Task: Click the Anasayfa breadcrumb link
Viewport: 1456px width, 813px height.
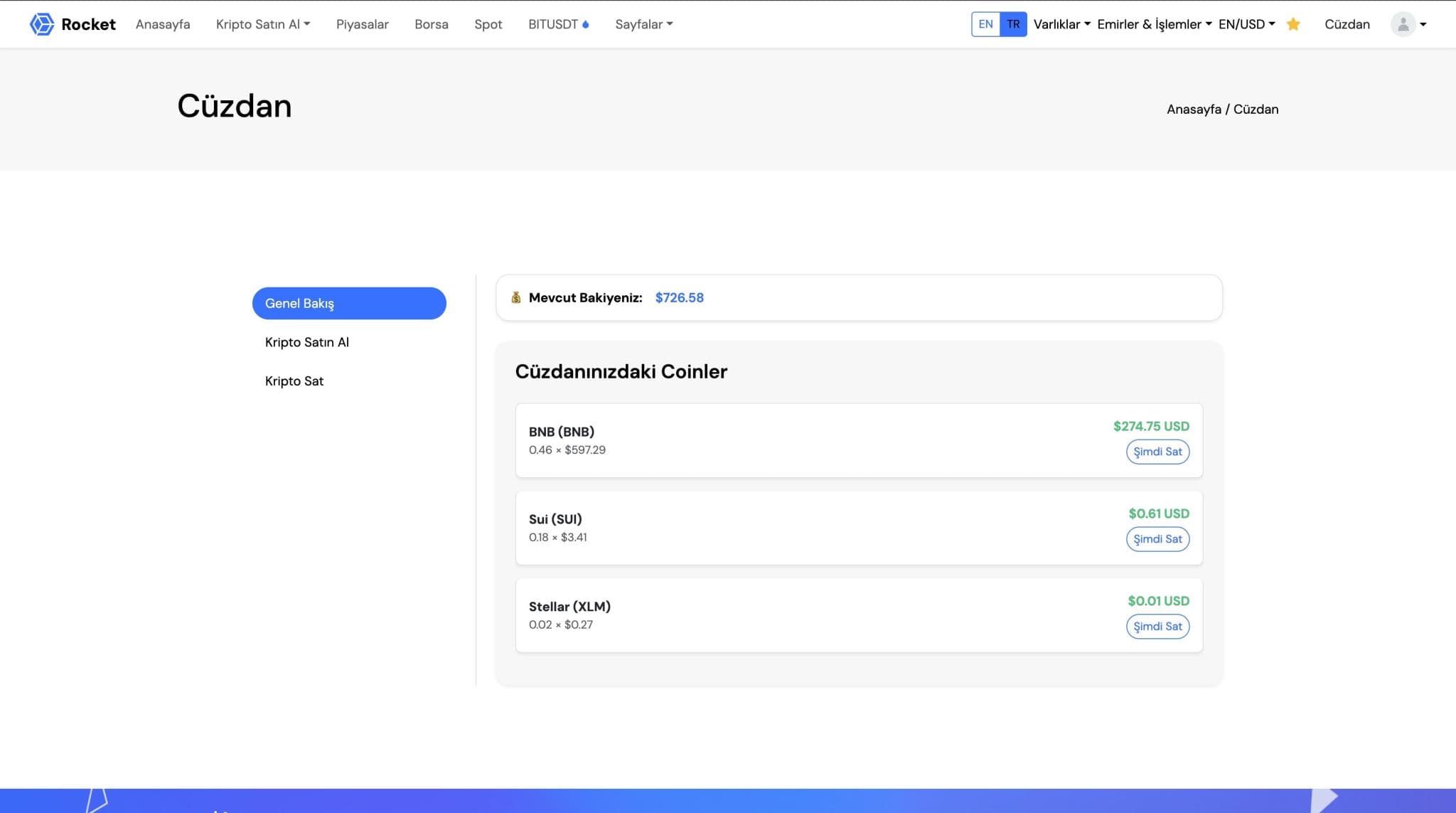Action: tap(1194, 109)
